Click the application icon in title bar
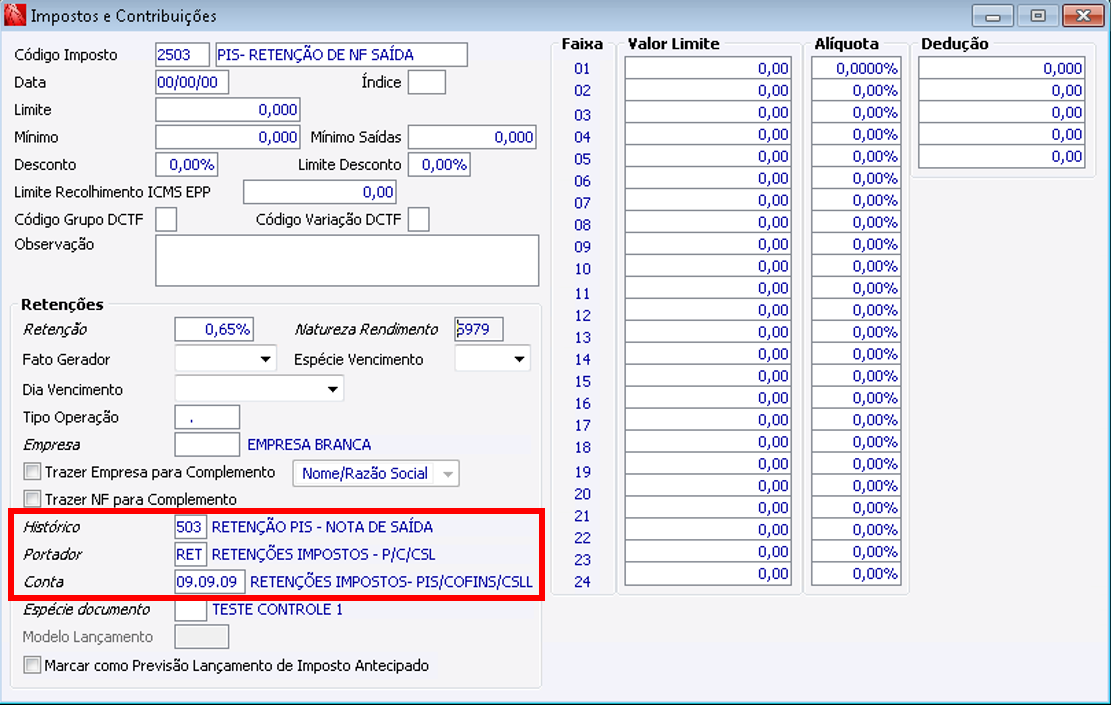The image size is (1111, 705). click(14, 14)
